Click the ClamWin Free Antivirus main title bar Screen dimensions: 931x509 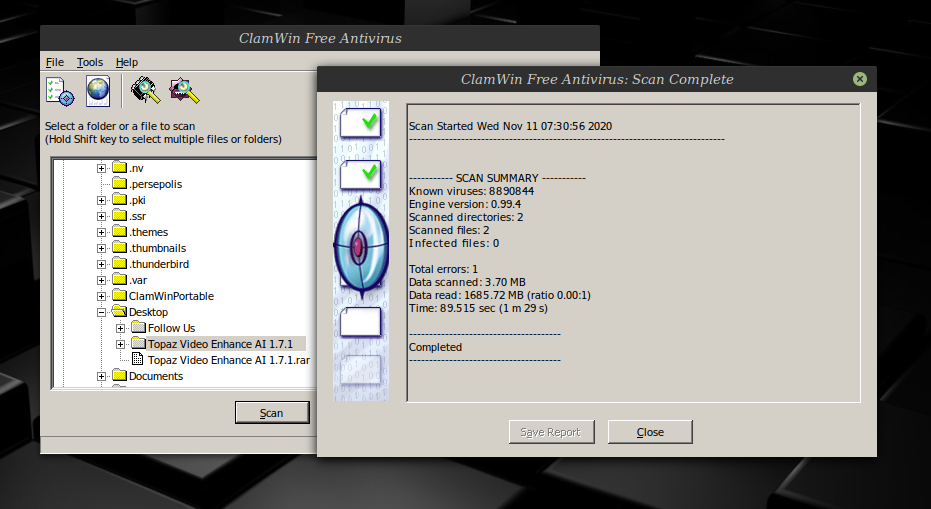pos(319,38)
